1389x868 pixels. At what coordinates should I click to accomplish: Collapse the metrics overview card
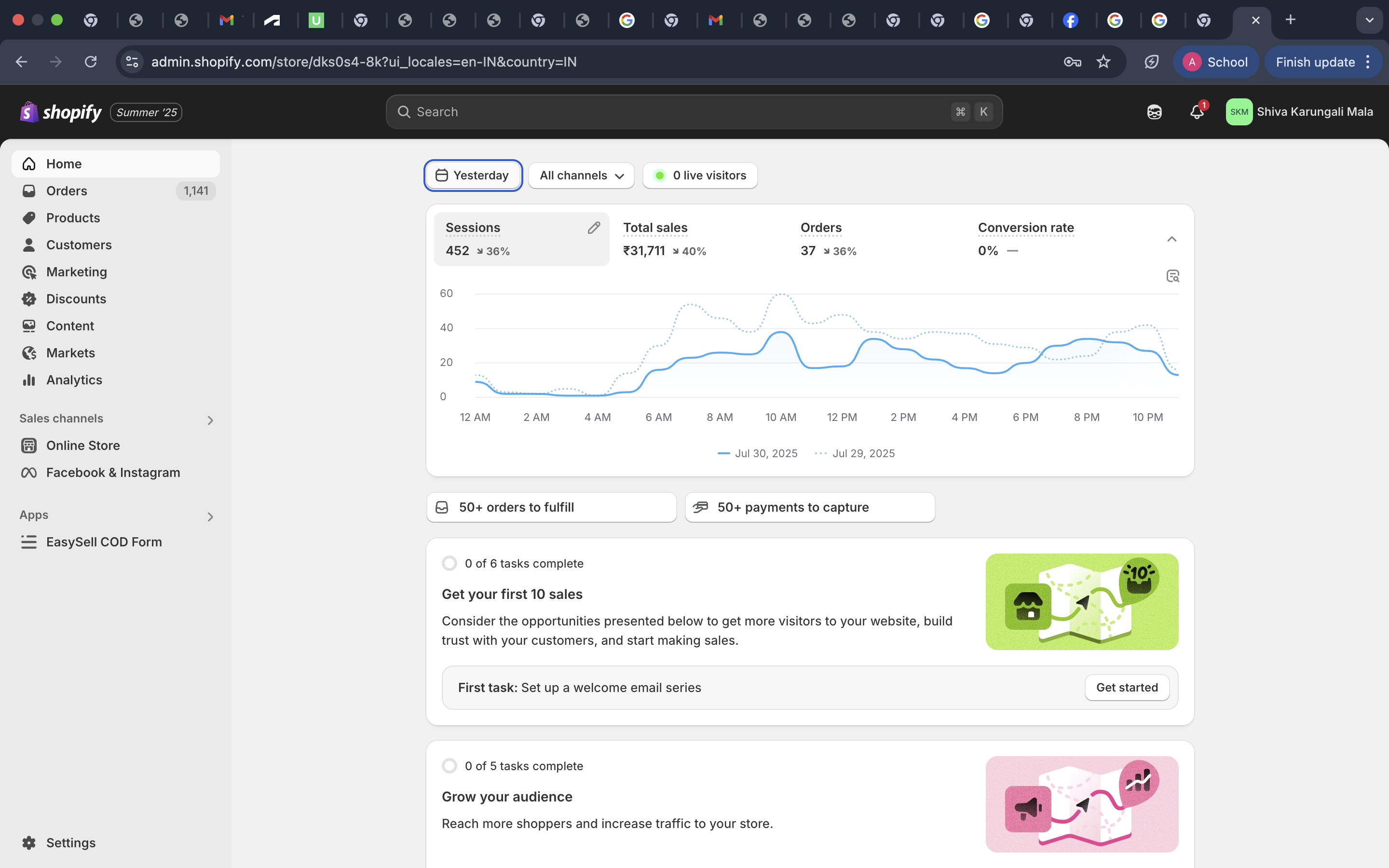click(x=1171, y=239)
